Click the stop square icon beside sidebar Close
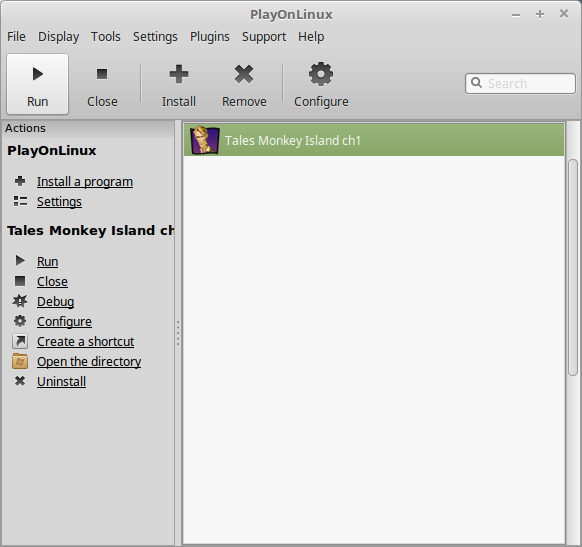Viewport: 582px width, 547px height. (x=20, y=281)
